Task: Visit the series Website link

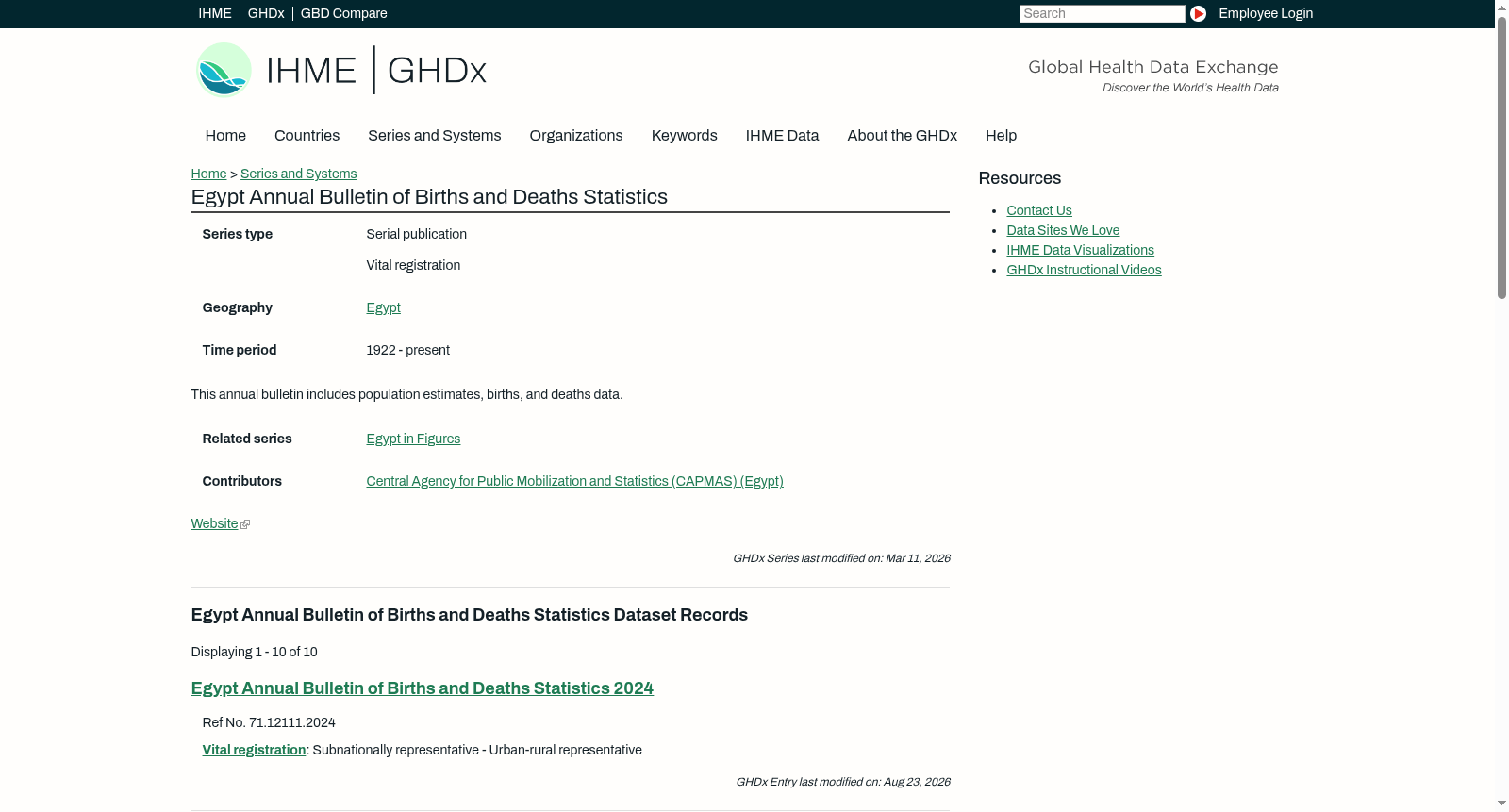Action: [214, 523]
